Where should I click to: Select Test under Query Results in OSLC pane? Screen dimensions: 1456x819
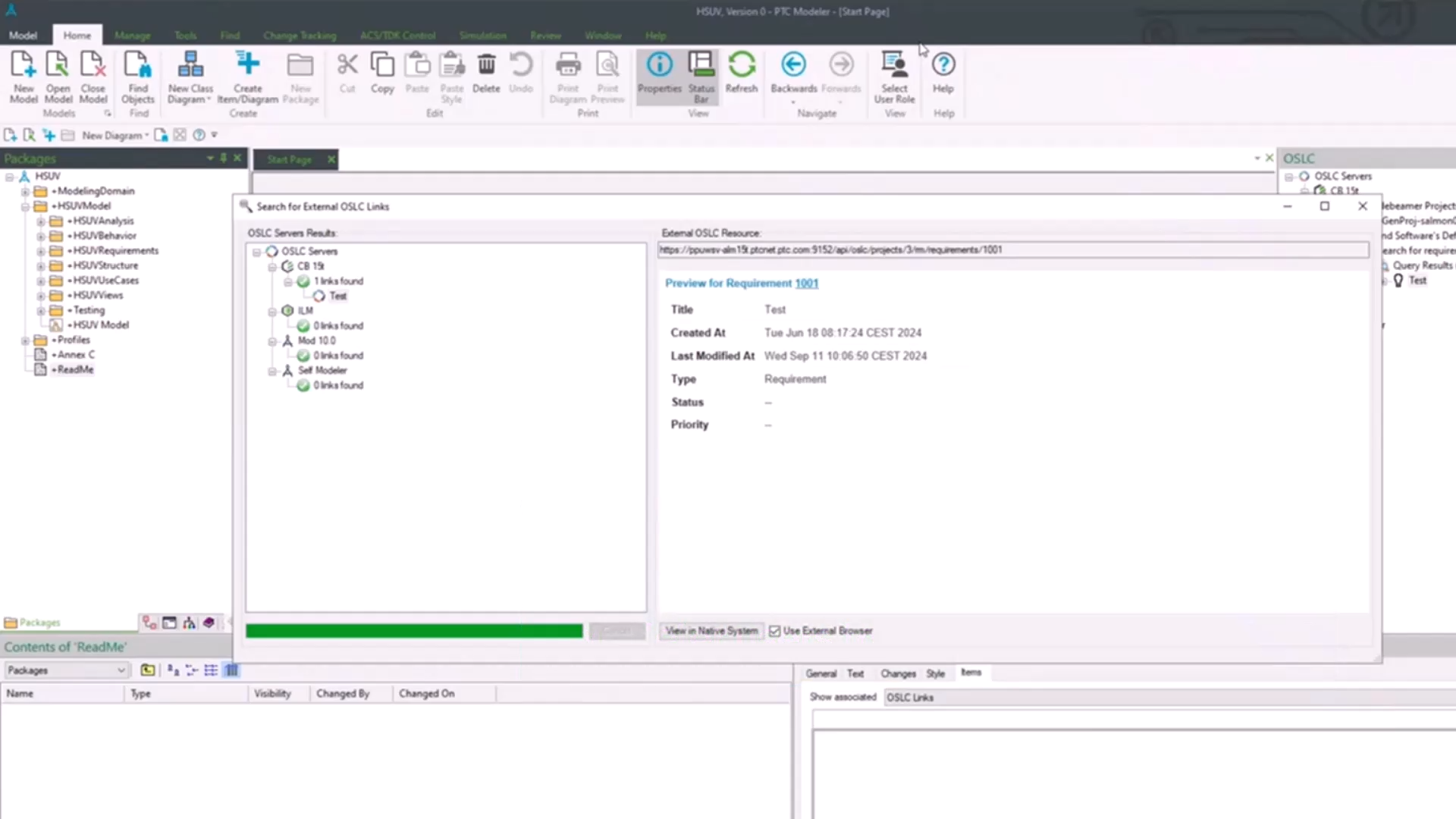click(1417, 281)
